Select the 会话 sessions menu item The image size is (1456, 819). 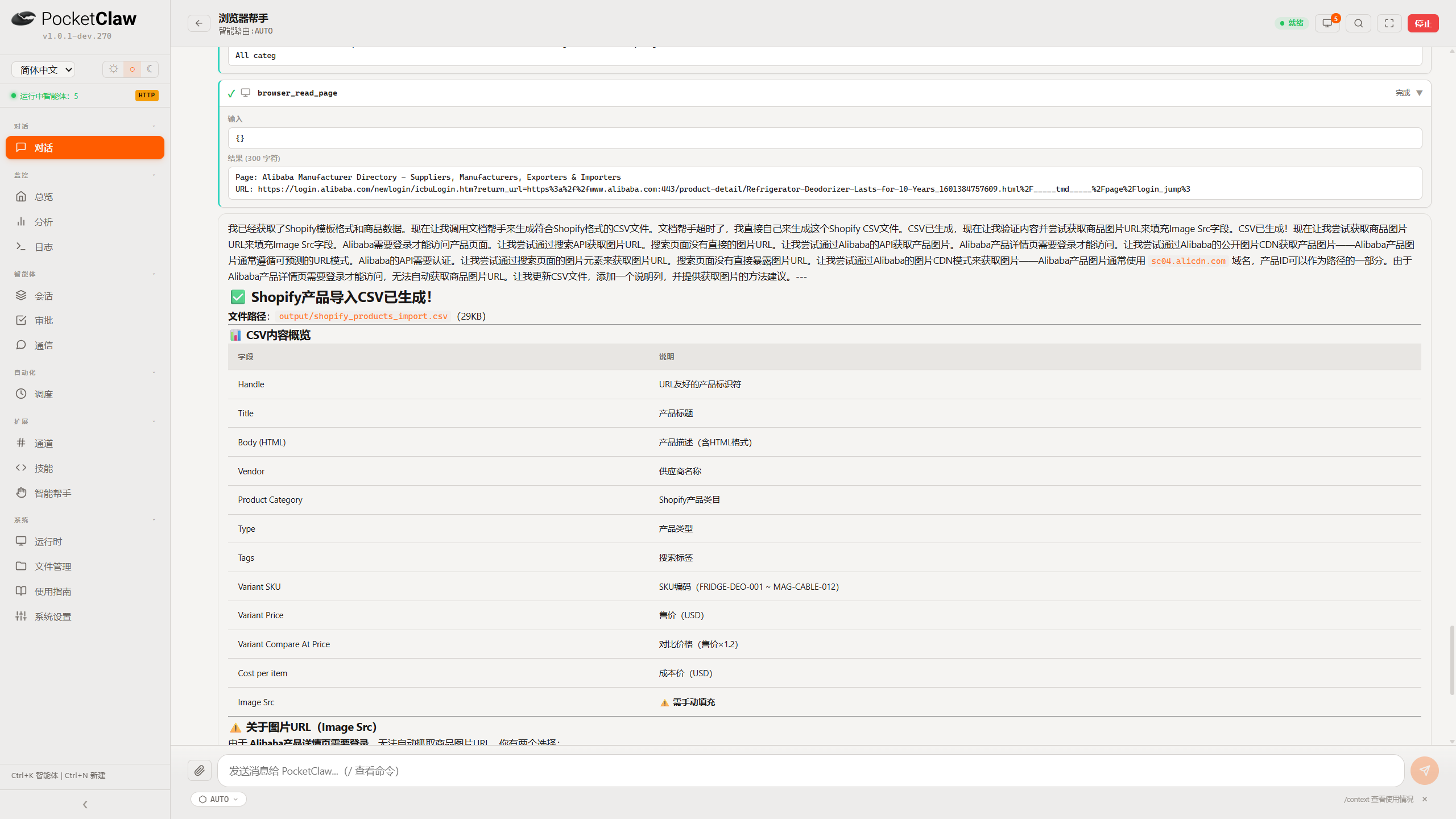[x=85, y=296]
